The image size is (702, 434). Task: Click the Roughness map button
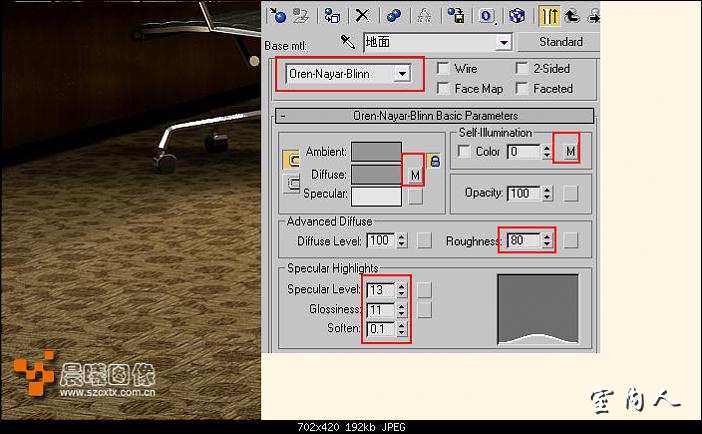click(570, 241)
